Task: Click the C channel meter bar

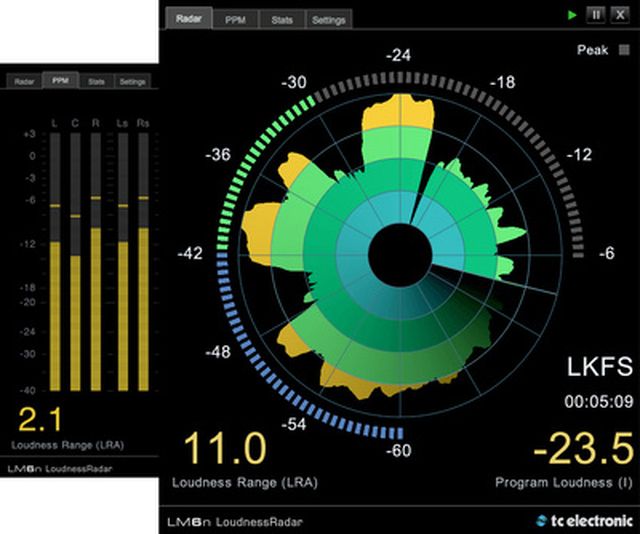Action: point(75,262)
